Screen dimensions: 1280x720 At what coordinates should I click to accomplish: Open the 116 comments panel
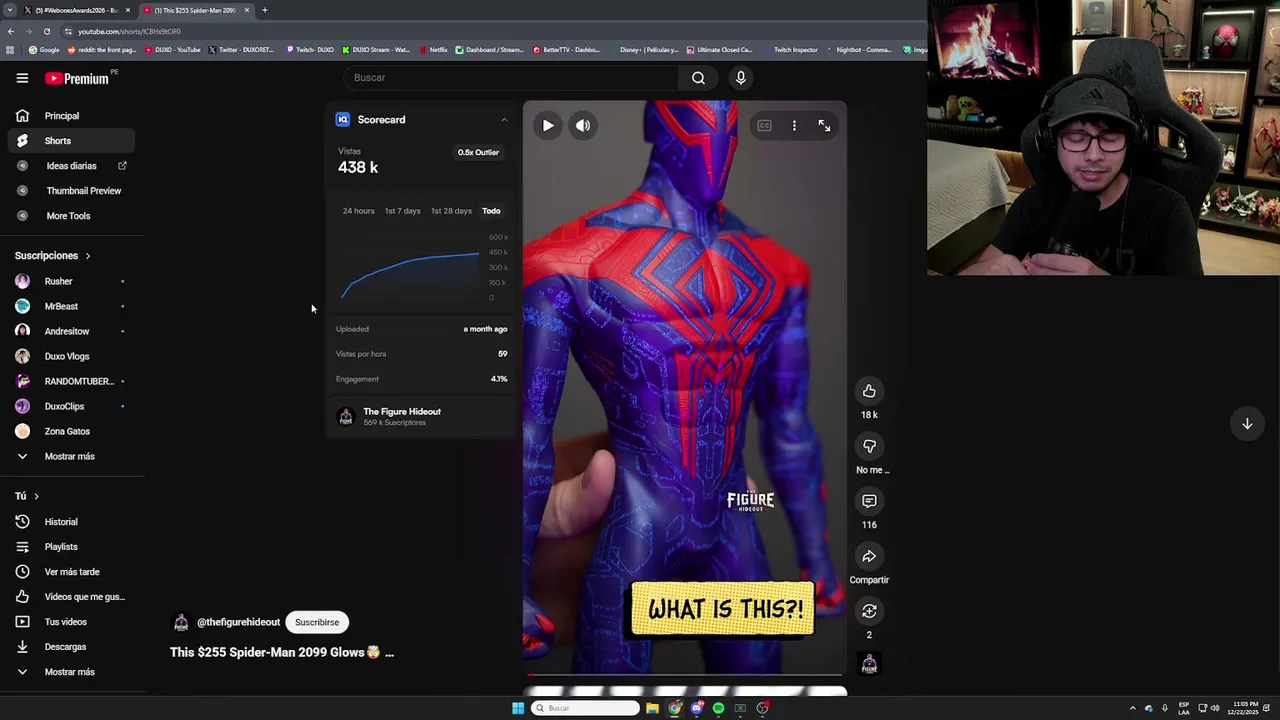[869, 501]
